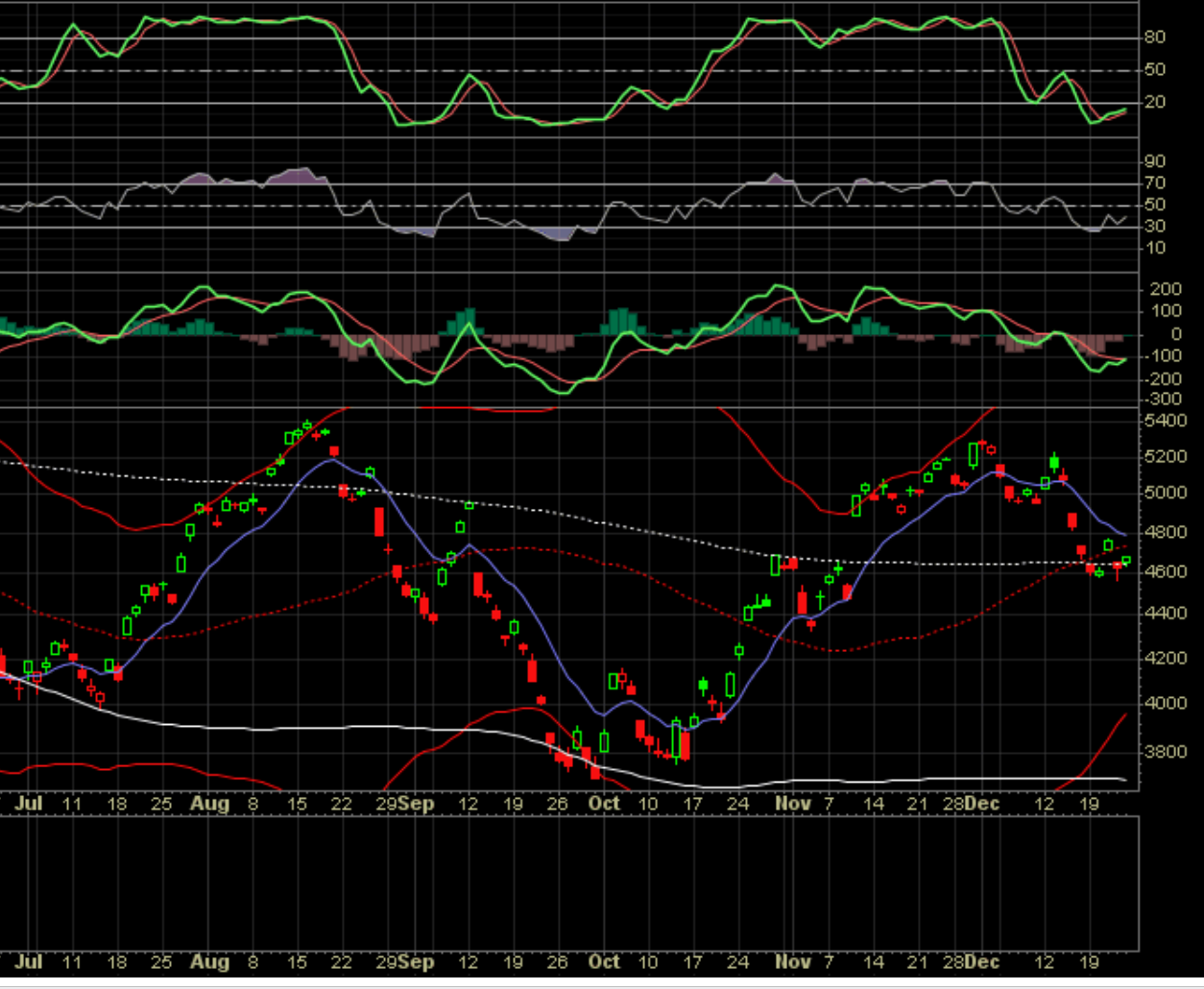1204x989 pixels.
Task: Click the 200 label on MACD scale
Action: point(1165,289)
